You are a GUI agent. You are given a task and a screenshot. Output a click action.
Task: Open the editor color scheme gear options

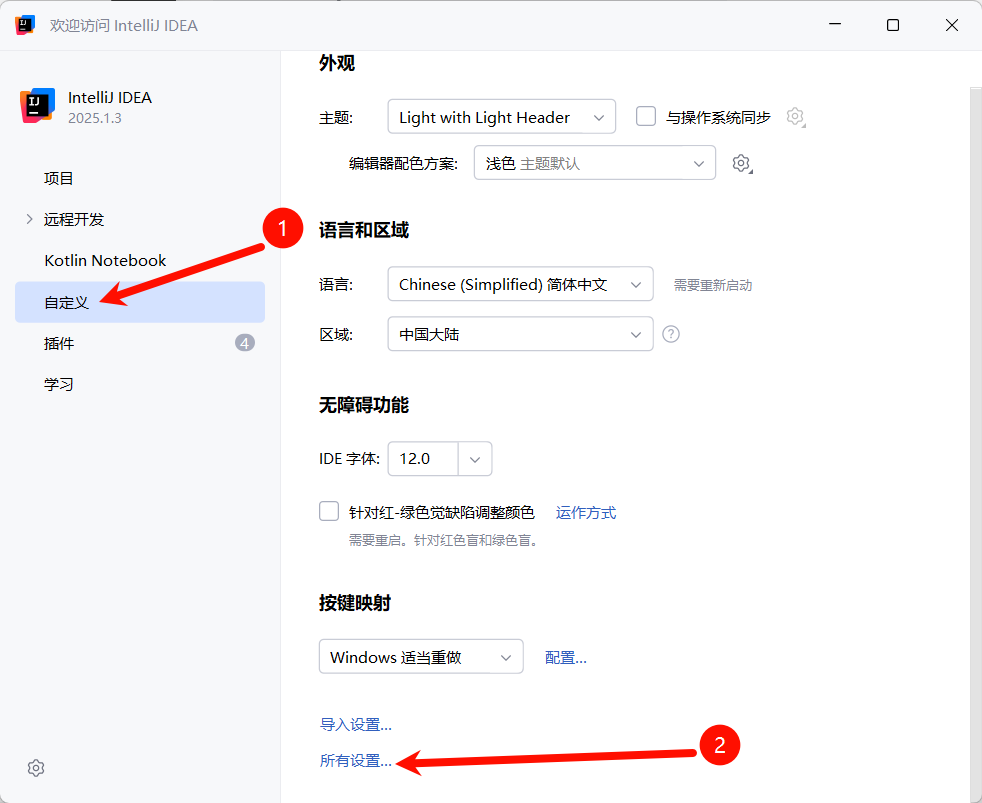(742, 163)
